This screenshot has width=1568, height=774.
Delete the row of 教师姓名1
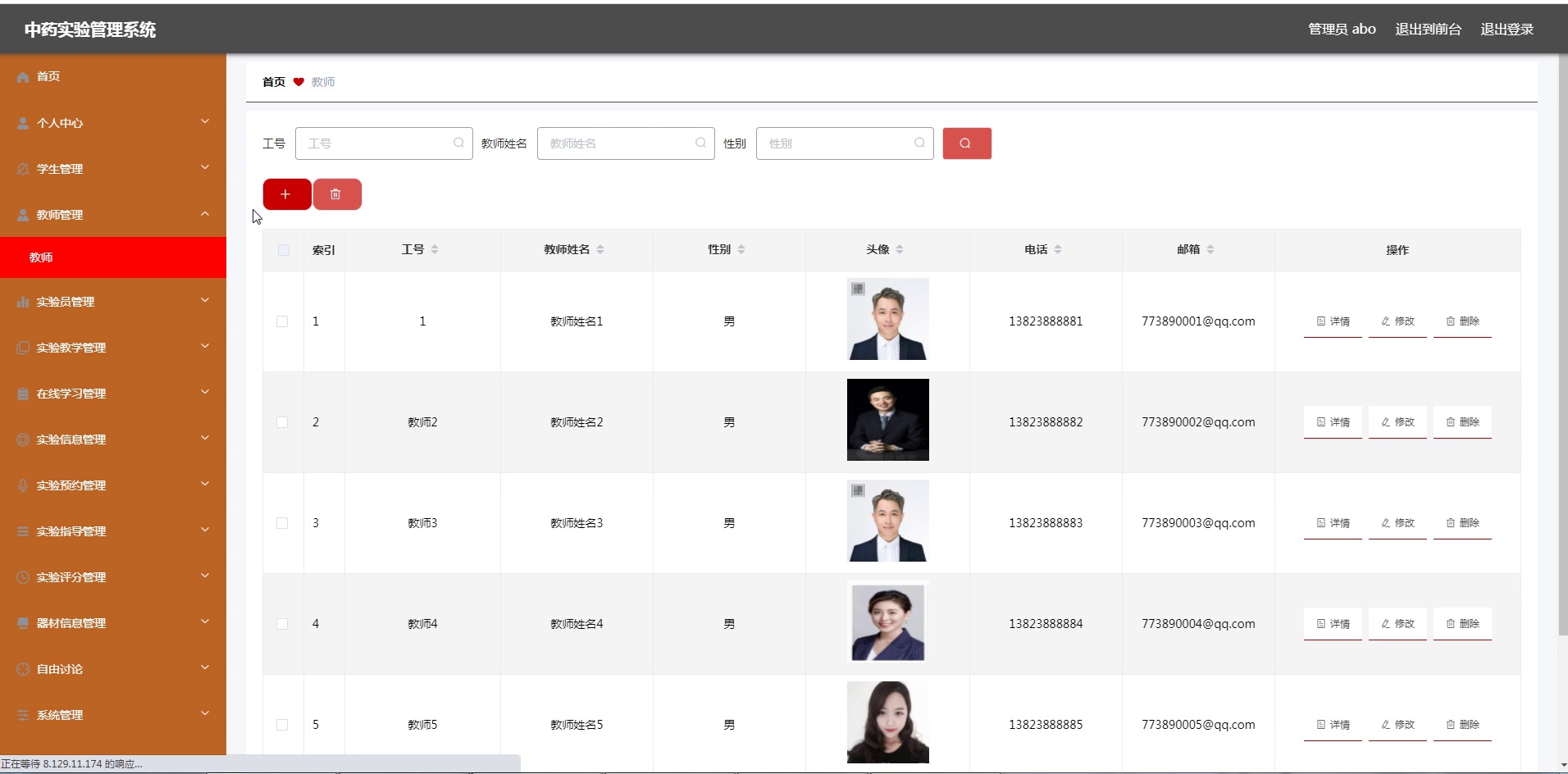(1462, 321)
